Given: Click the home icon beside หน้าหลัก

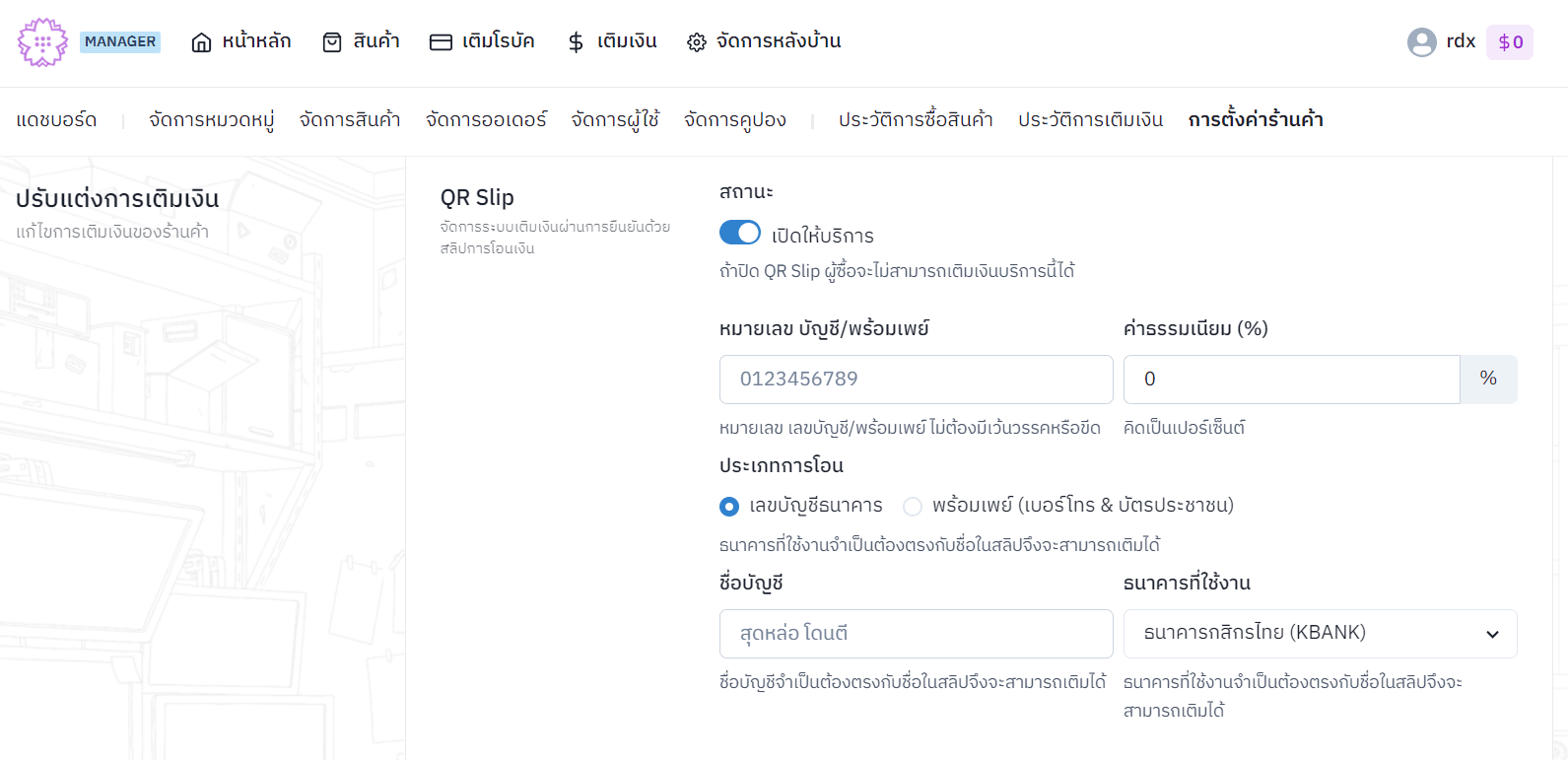Looking at the screenshot, I should click(x=201, y=42).
